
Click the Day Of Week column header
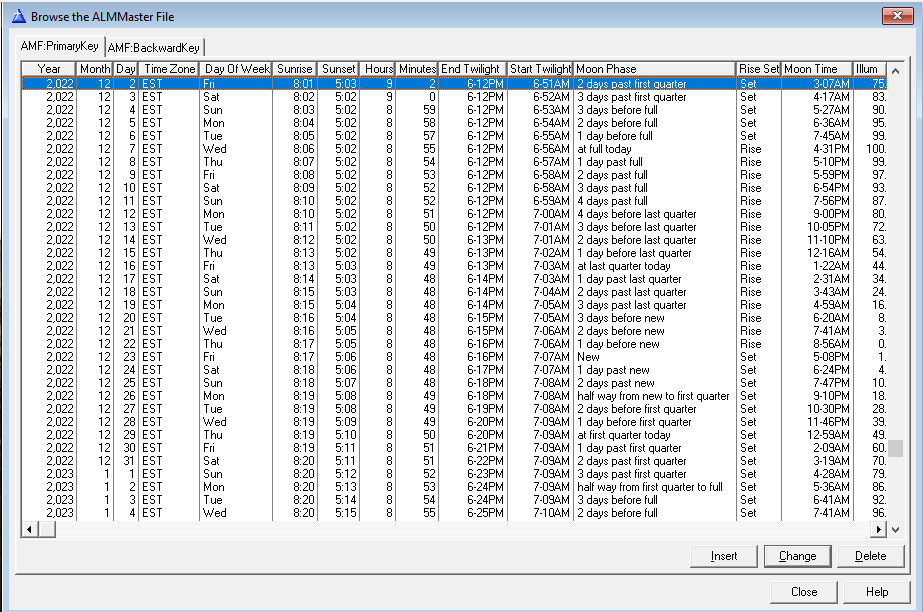pyautogui.click(x=237, y=69)
